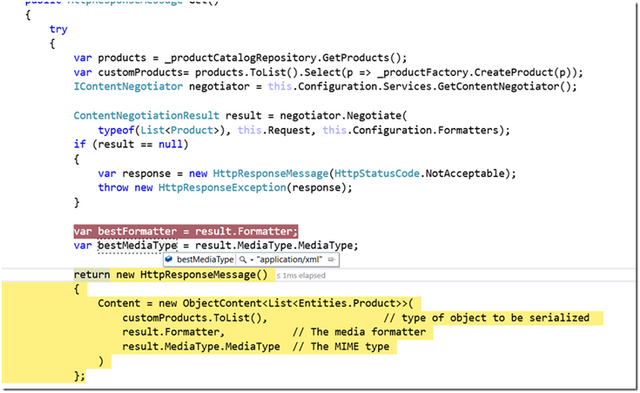640x393 pixels.
Task: Click the blue variable icon in datatip
Action: [169, 259]
